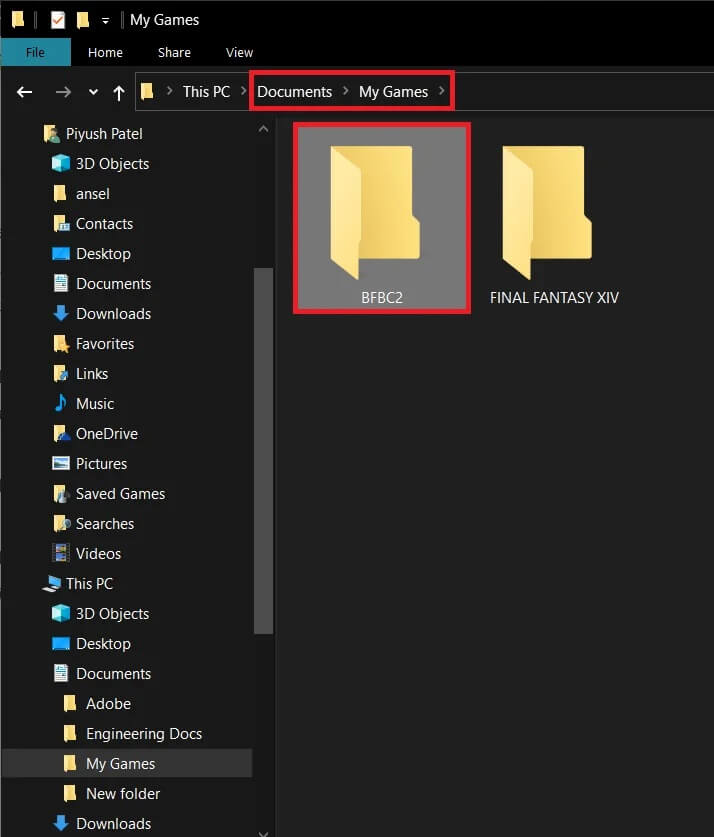This screenshot has height=837, width=714.
Task: Click the Pictures icon in sidebar
Action: (61, 463)
